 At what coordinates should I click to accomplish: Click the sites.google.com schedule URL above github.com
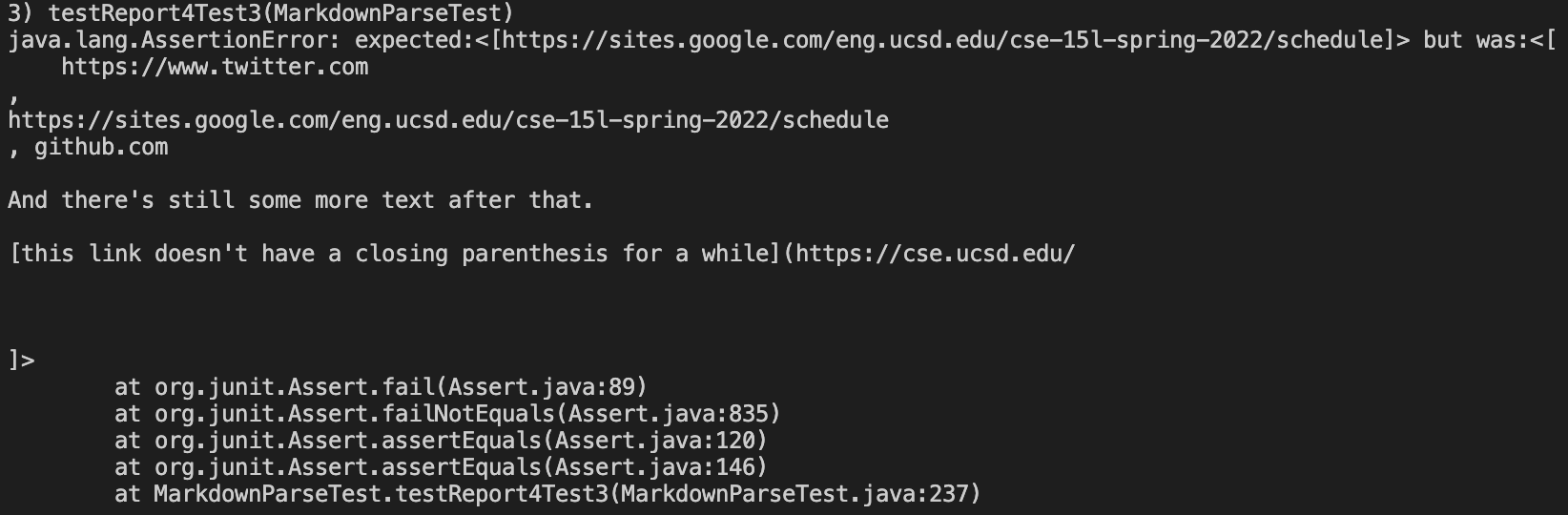pyautogui.click(x=448, y=120)
